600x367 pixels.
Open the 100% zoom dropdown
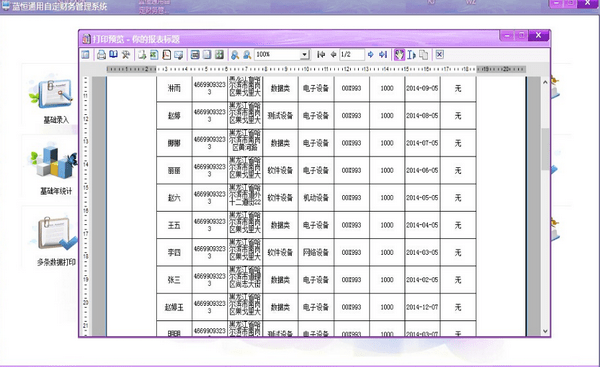tap(304, 55)
